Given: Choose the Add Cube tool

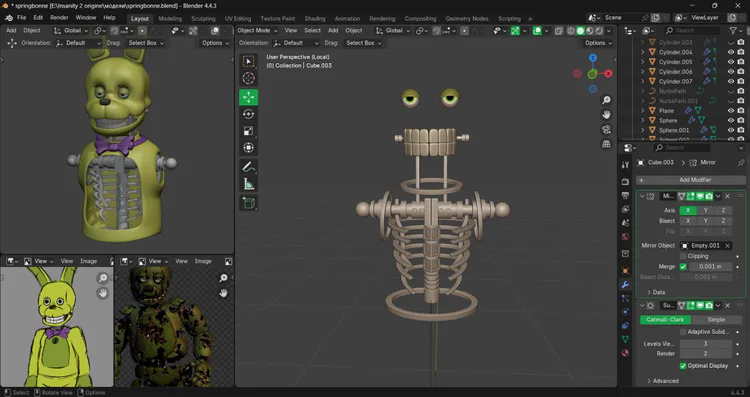Looking at the screenshot, I should pos(248,203).
